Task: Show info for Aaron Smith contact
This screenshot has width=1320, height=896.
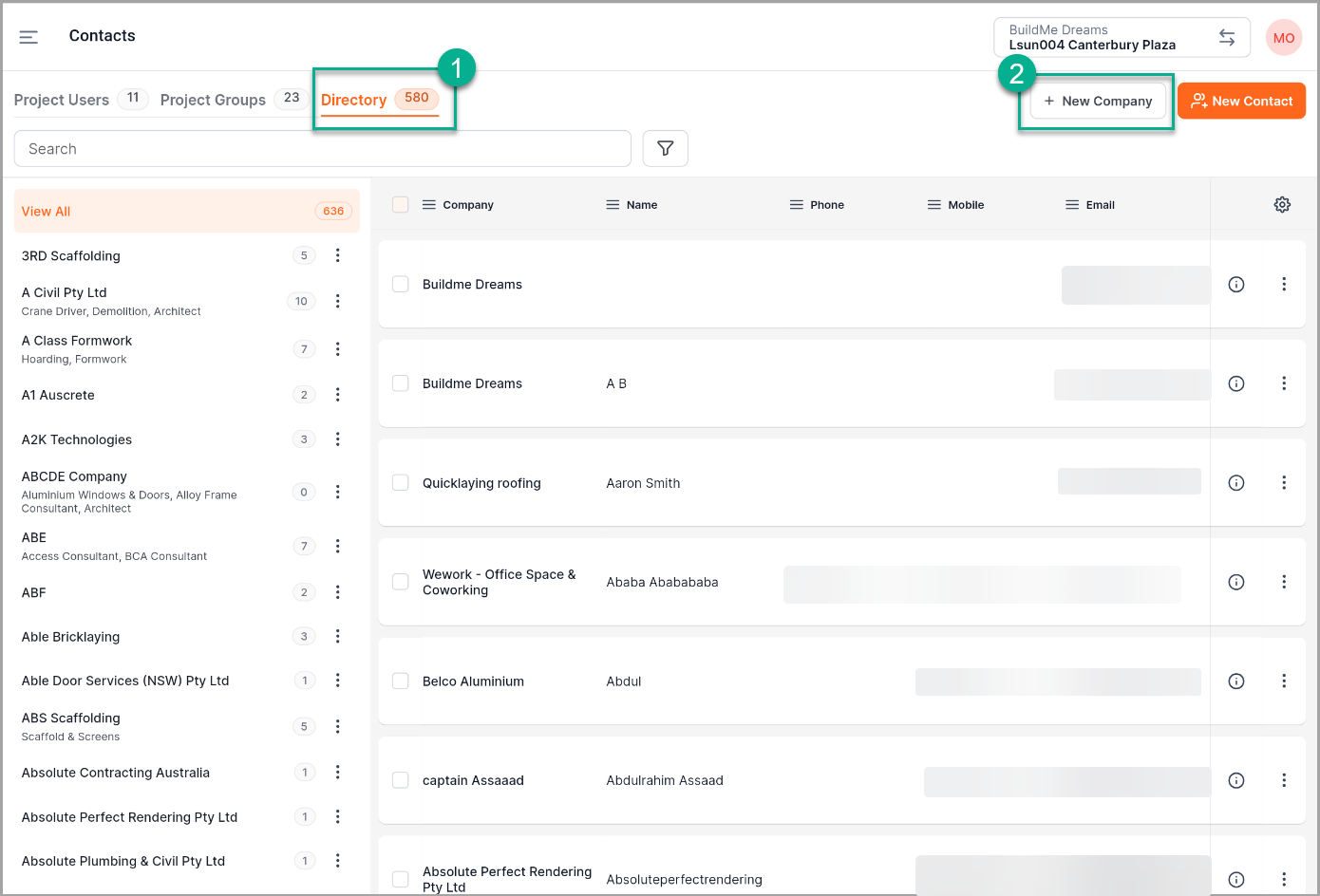Action: tap(1235, 483)
